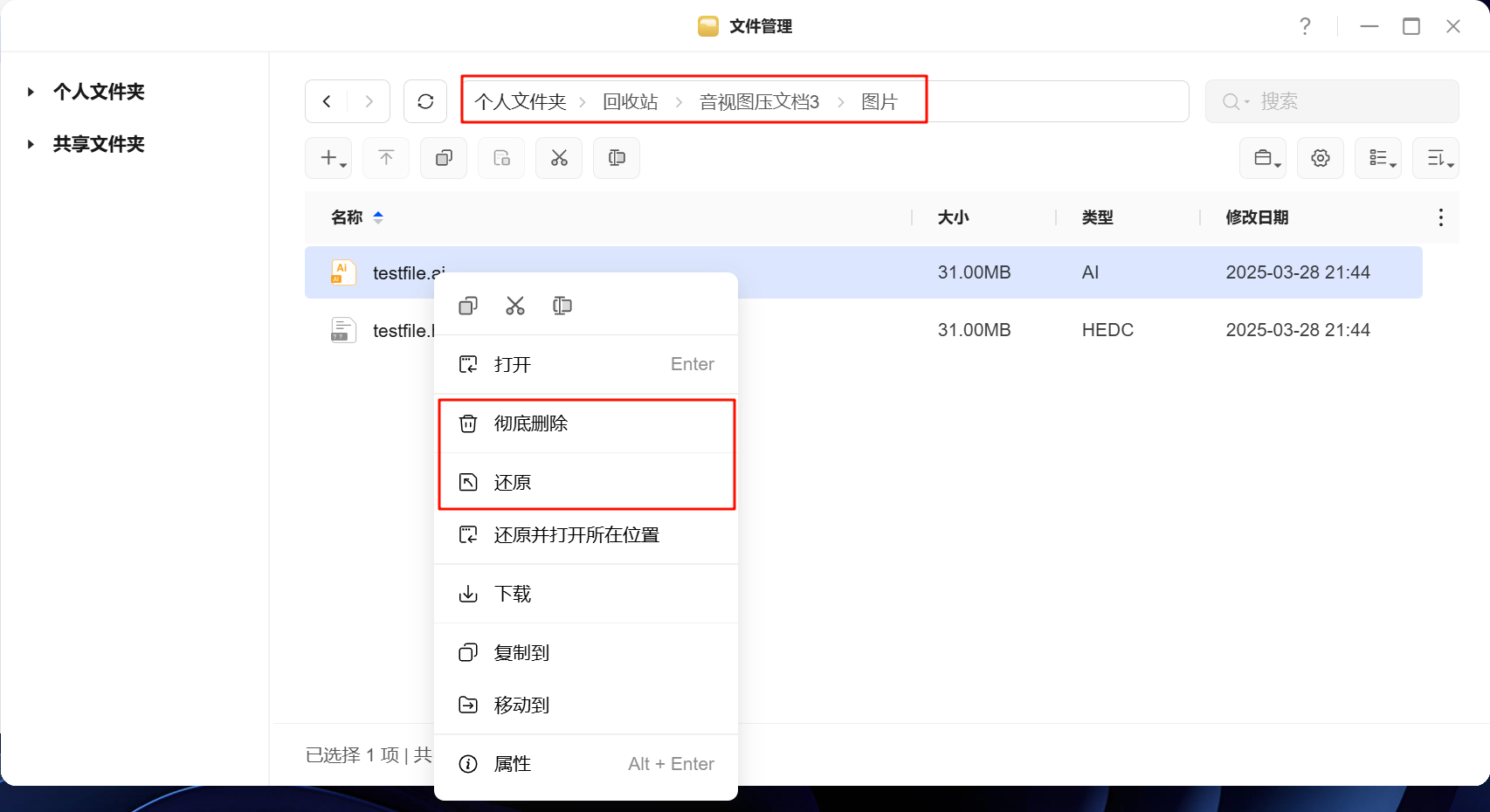This screenshot has width=1490, height=812.
Task: Open the view mode list dropdown
Action: pyautogui.click(x=1378, y=158)
